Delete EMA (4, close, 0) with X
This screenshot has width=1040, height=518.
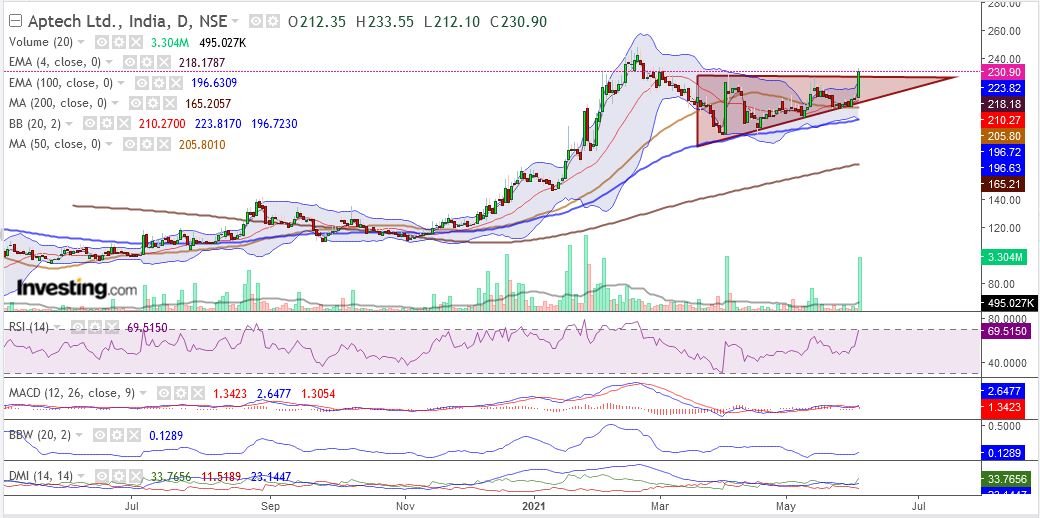click(162, 62)
